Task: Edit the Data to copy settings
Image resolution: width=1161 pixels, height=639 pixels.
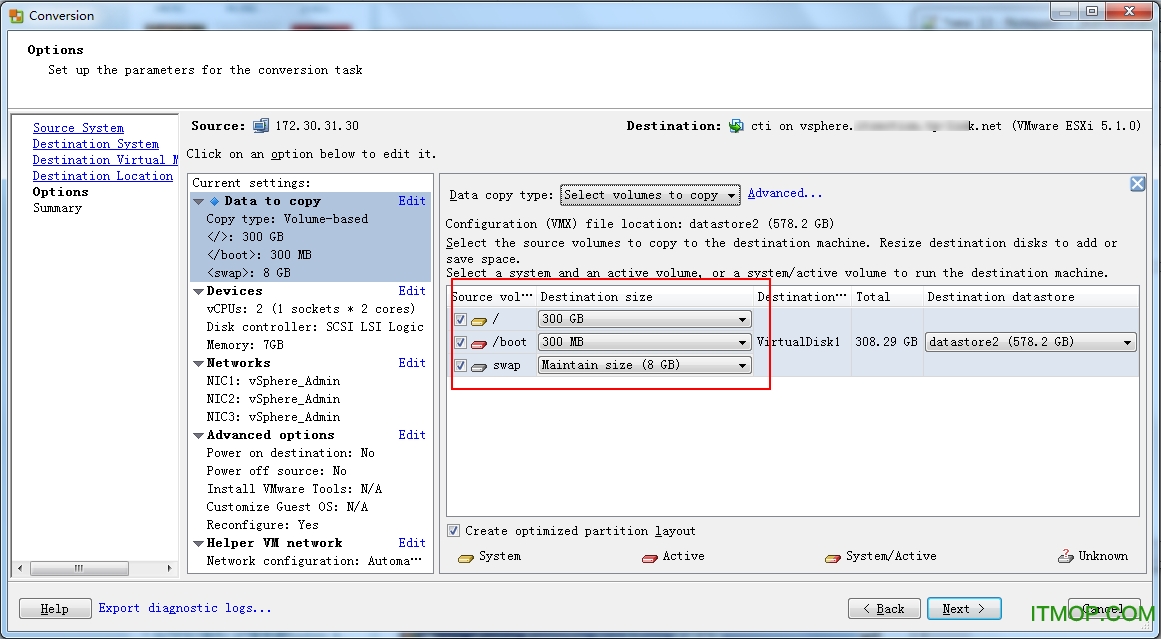Action: (412, 201)
